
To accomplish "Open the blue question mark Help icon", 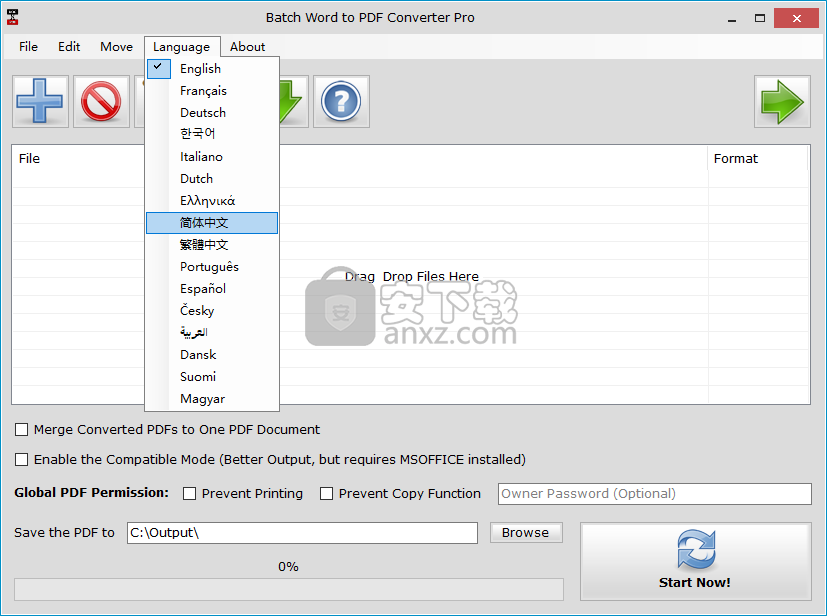I will coord(341,101).
